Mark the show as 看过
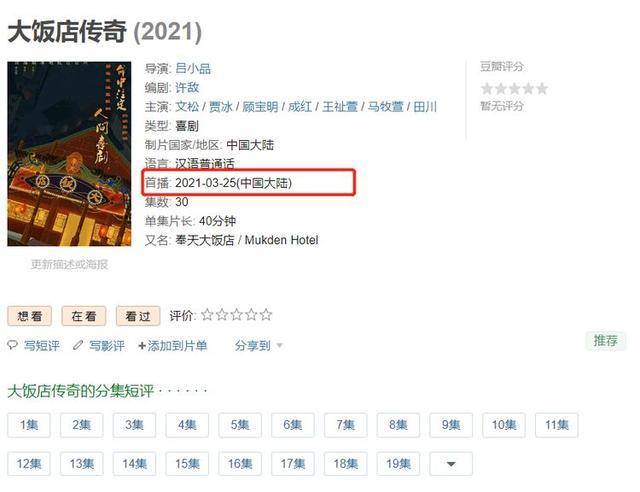This screenshot has height=492, width=640. pyautogui.click(x=138, y=316)
